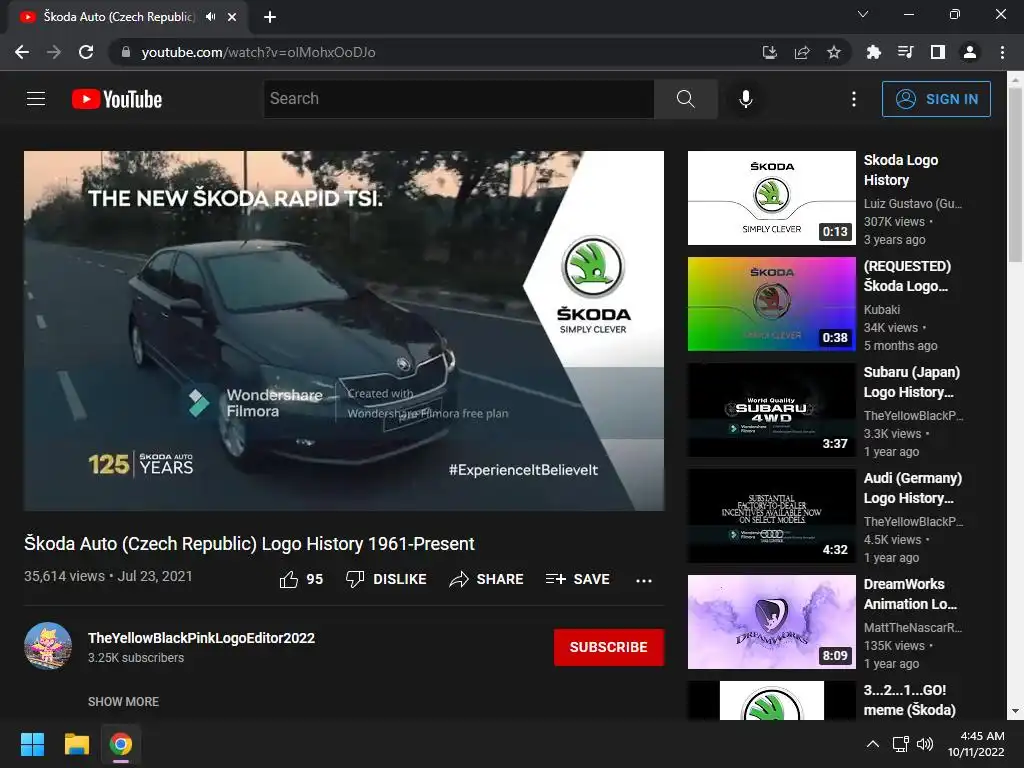Open YouTube settings three-dot menu
This screenshot has width=1024, height=768.
click(x=854, y=99)
